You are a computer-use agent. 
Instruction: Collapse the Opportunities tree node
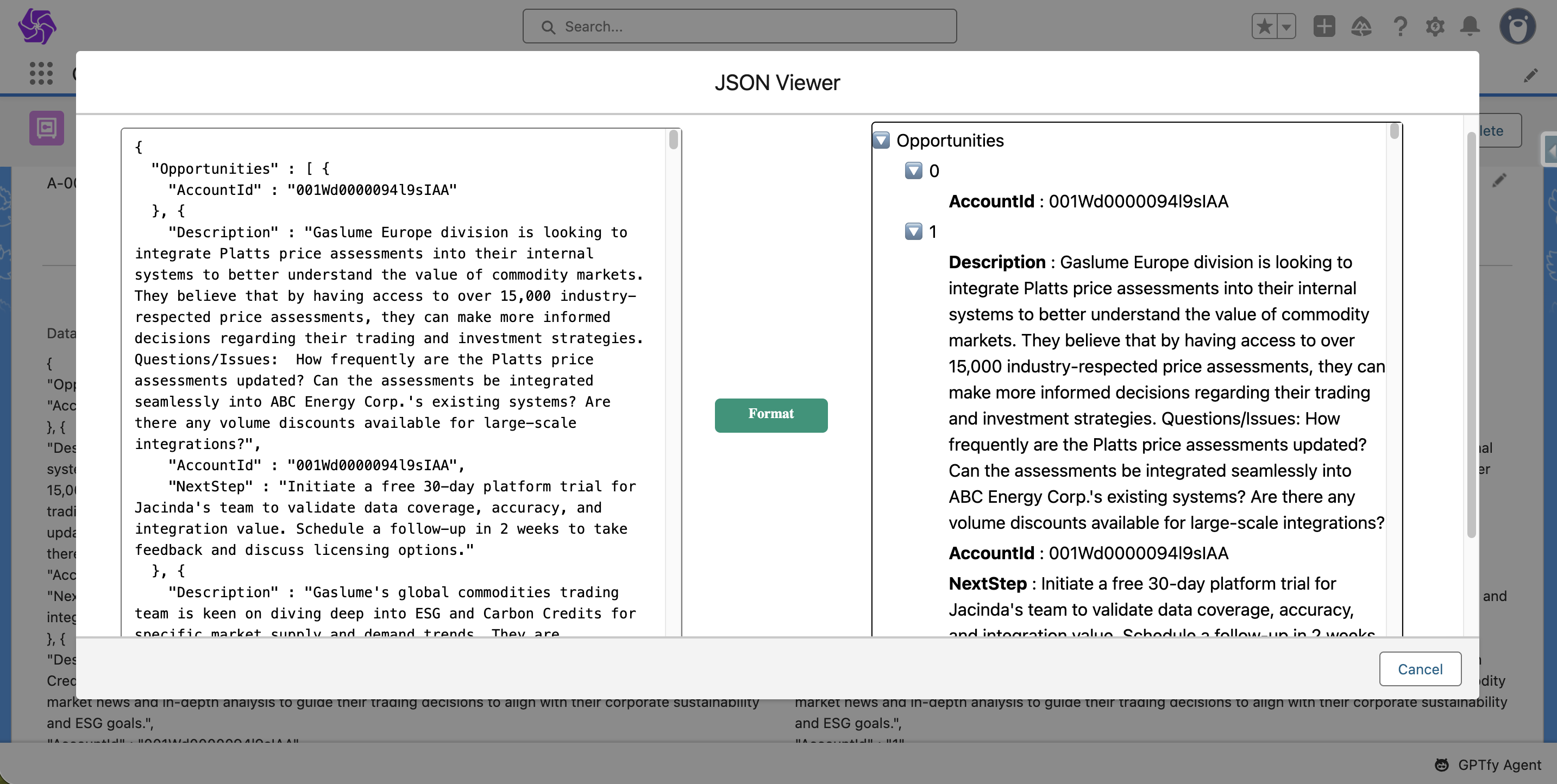(881, 141)
